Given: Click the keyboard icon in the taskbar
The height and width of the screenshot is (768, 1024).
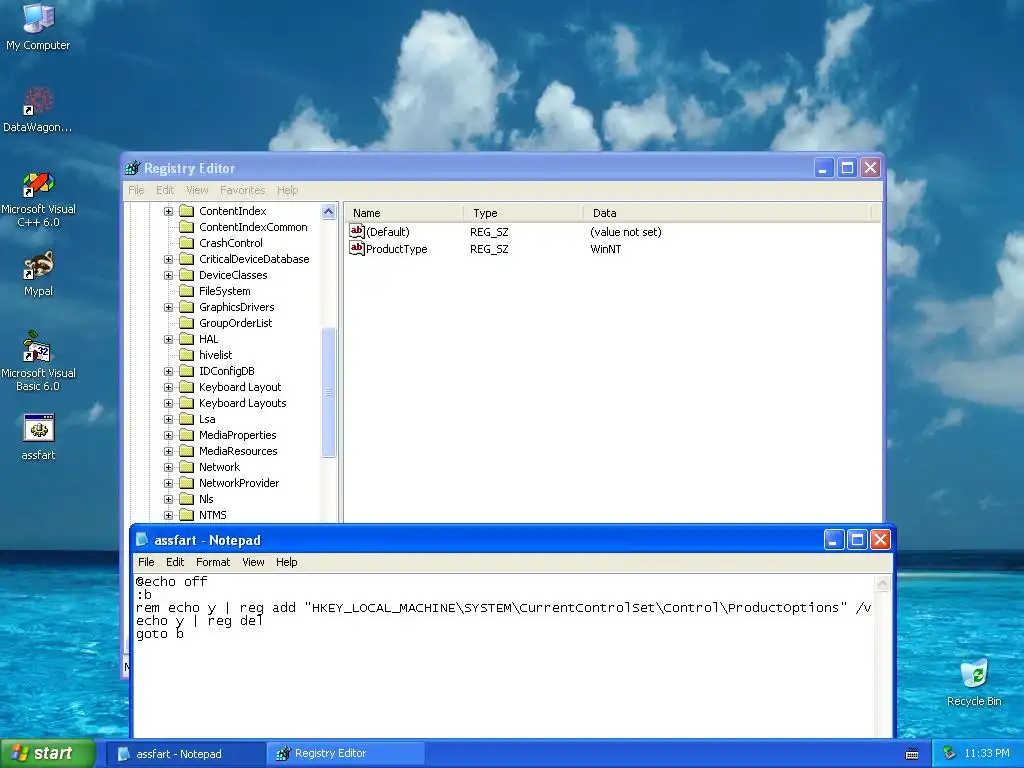Looking at the screenshot, I should (x=912, y=754).
